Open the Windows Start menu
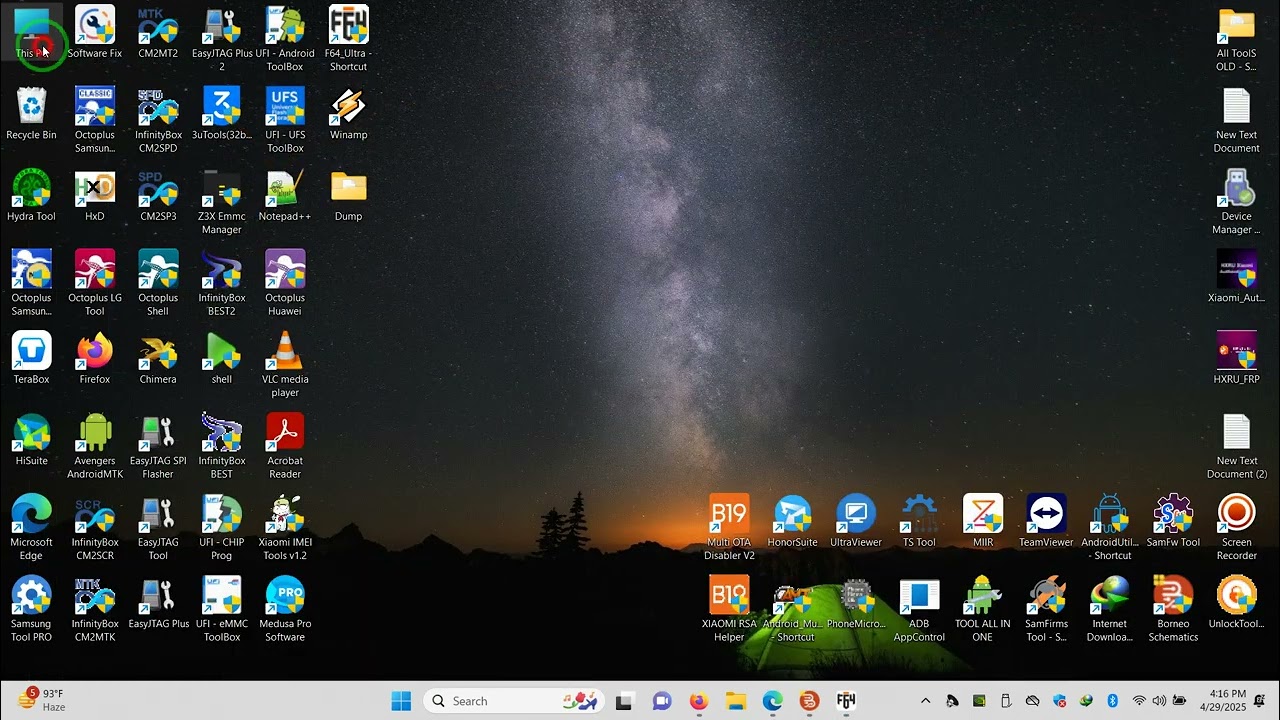This screenshot has height=720, width=1280. pyautogui.click(x=401, y=701)
